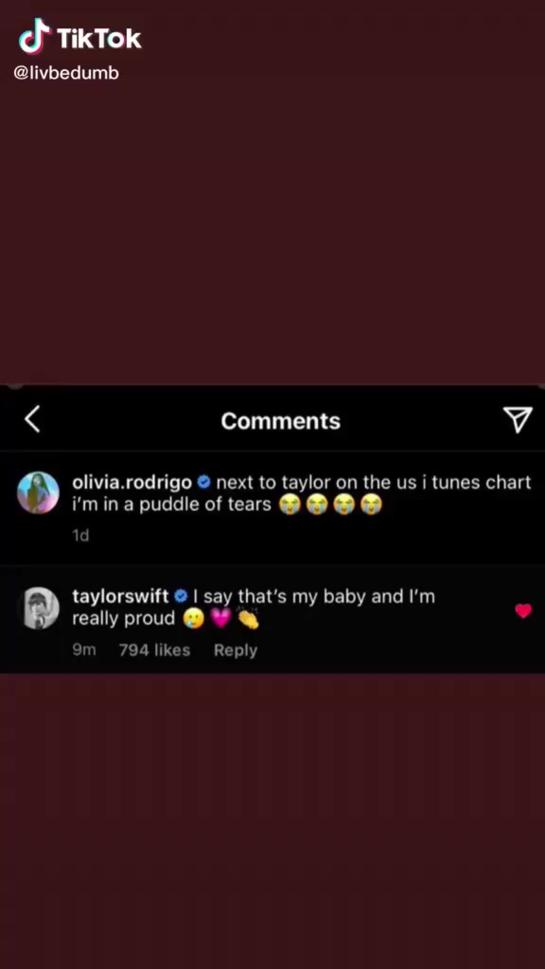Tap the paper plane direct message icon
This screenshot has height=969, width=545.
pos(517,420)
